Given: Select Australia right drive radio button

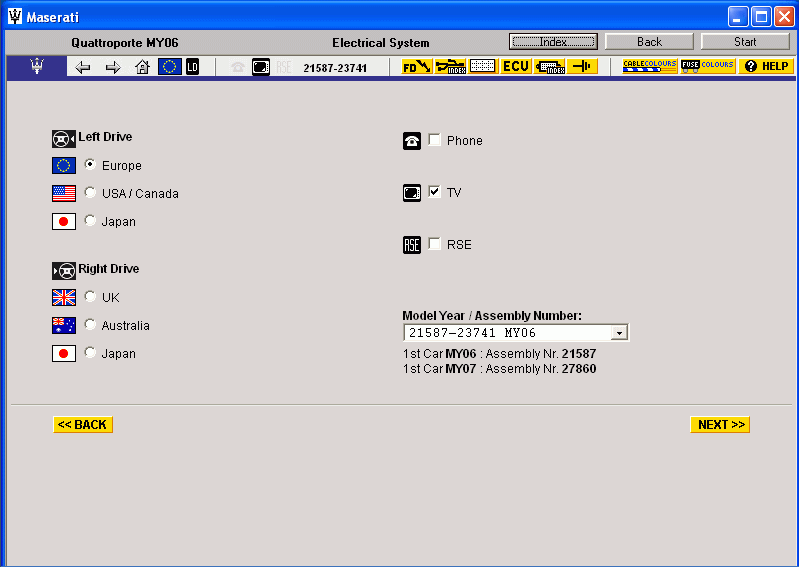Looking at the screenshot, I should 91,325.
